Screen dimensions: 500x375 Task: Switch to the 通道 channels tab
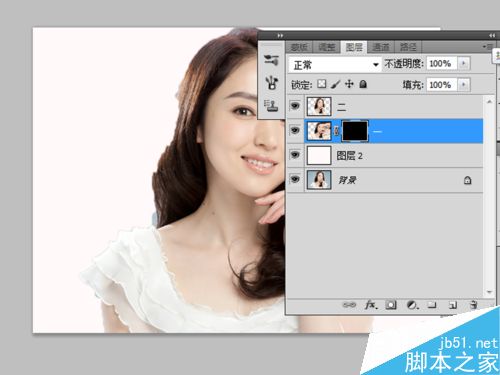pos(381,47)
